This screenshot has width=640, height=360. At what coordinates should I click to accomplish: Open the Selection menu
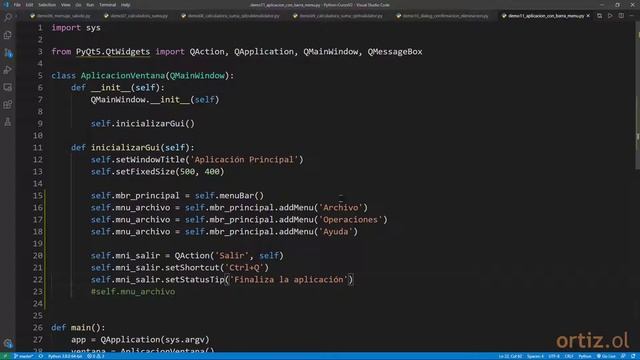(x=47, y=5)
